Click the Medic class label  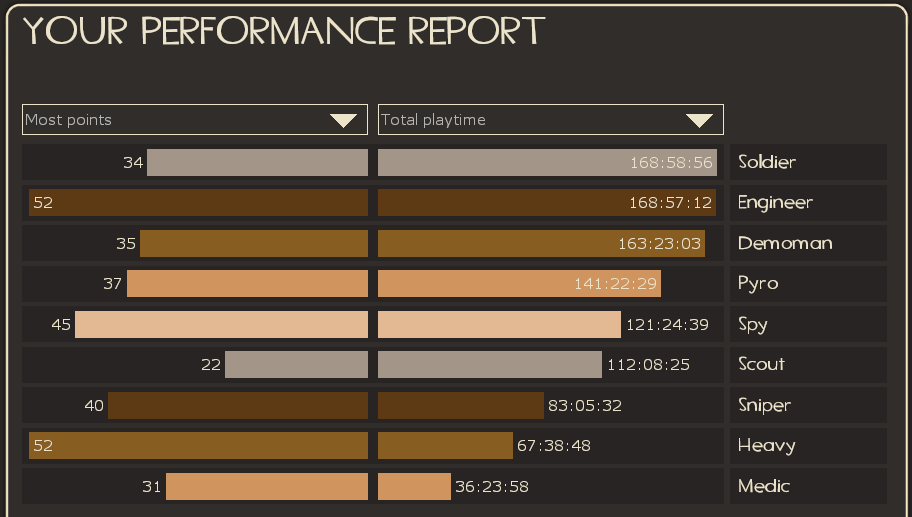click(764, 486)
